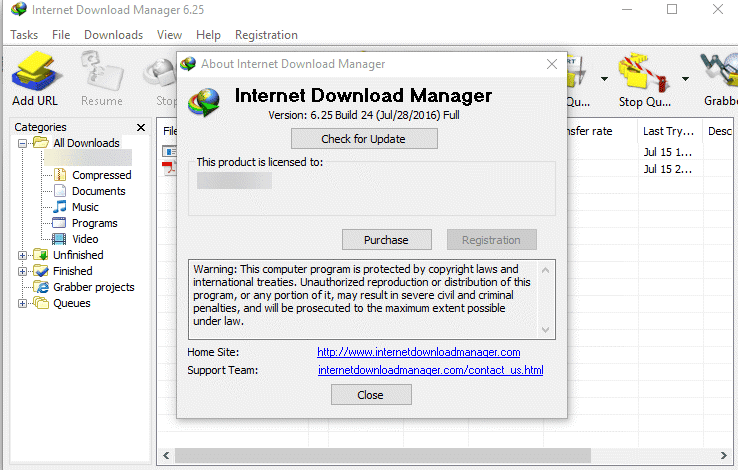
Task: Click the 'Jul 15 1...' date cell
Action: coord(667,152)
